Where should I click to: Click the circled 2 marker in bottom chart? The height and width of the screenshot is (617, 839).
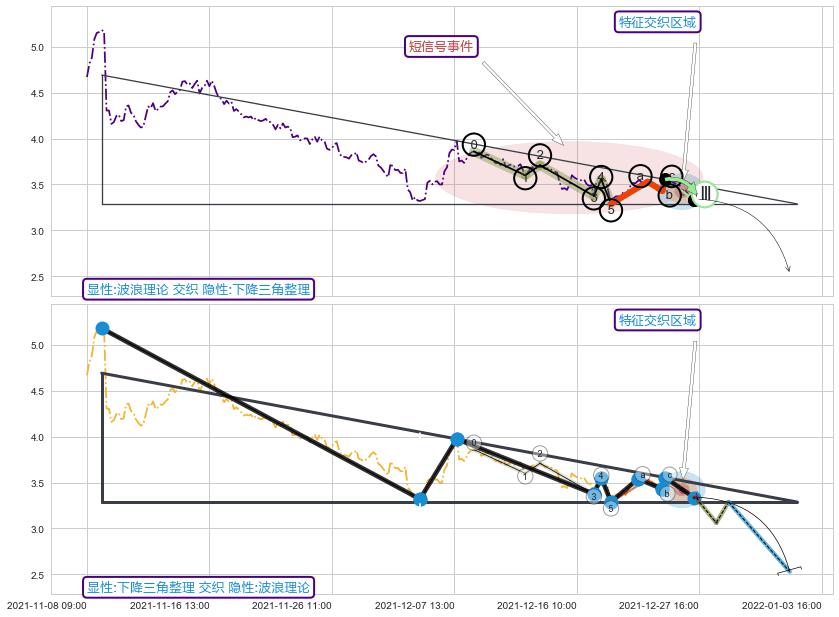[x=540, y=454]
